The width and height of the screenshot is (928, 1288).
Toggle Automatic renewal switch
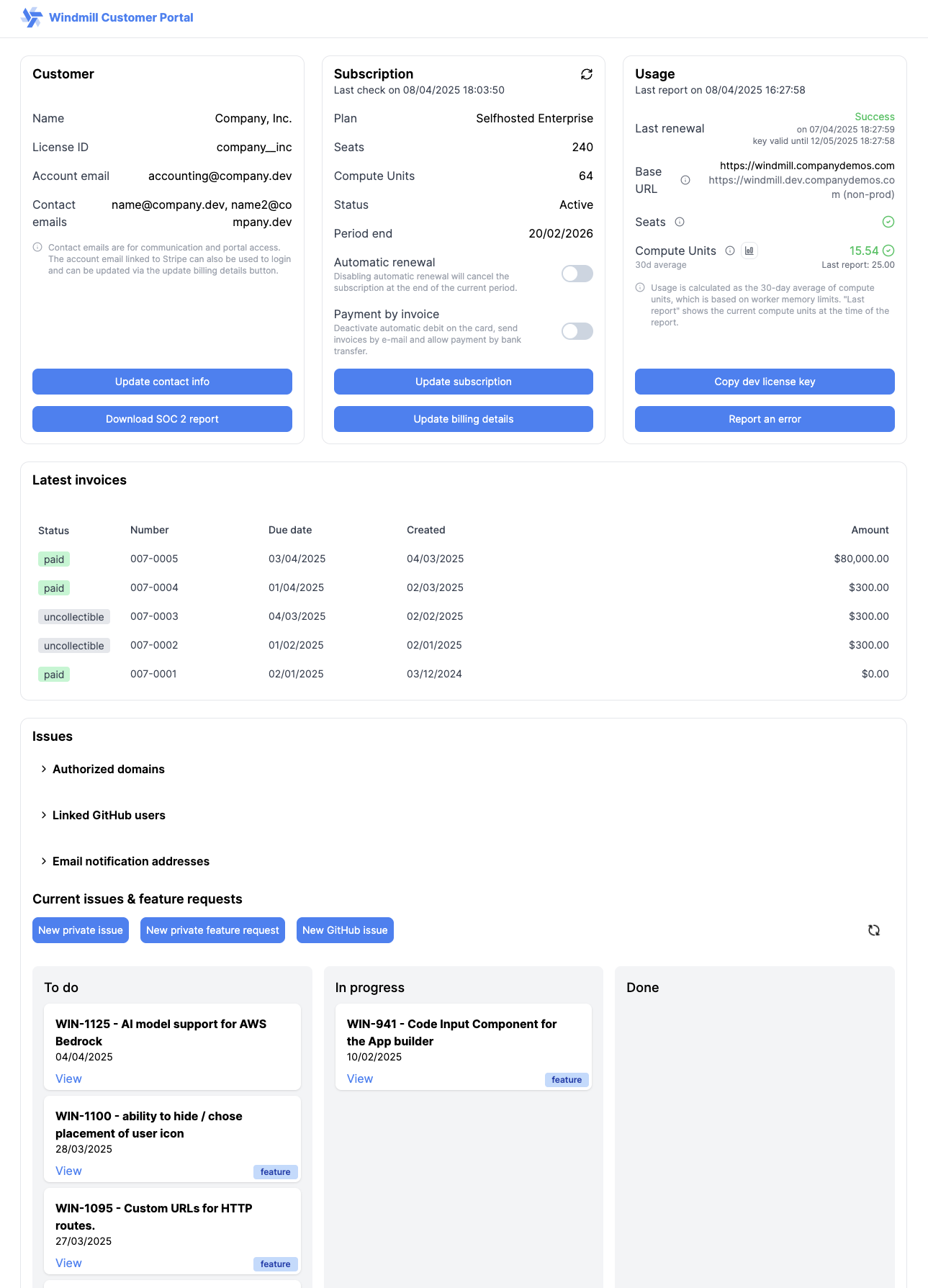point(577,274)
